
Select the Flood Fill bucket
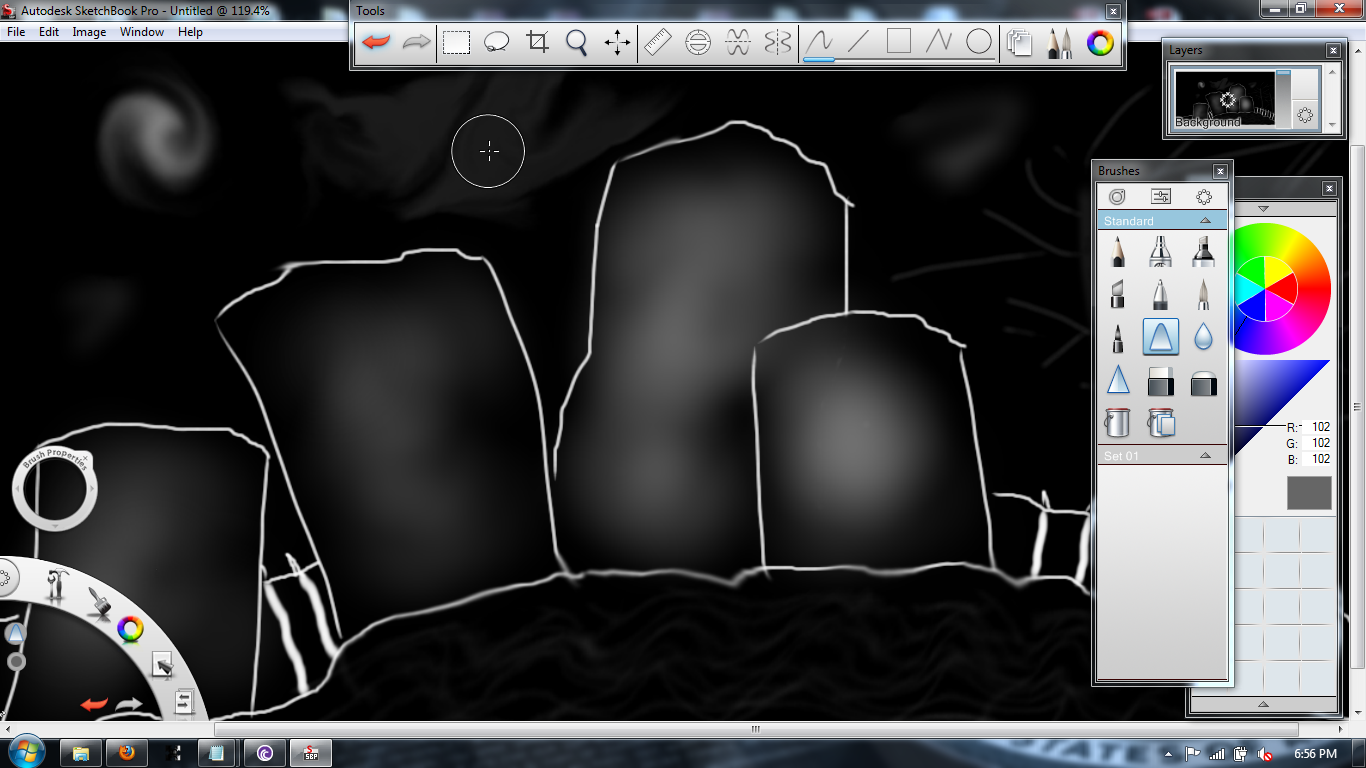pos(1117,422)
